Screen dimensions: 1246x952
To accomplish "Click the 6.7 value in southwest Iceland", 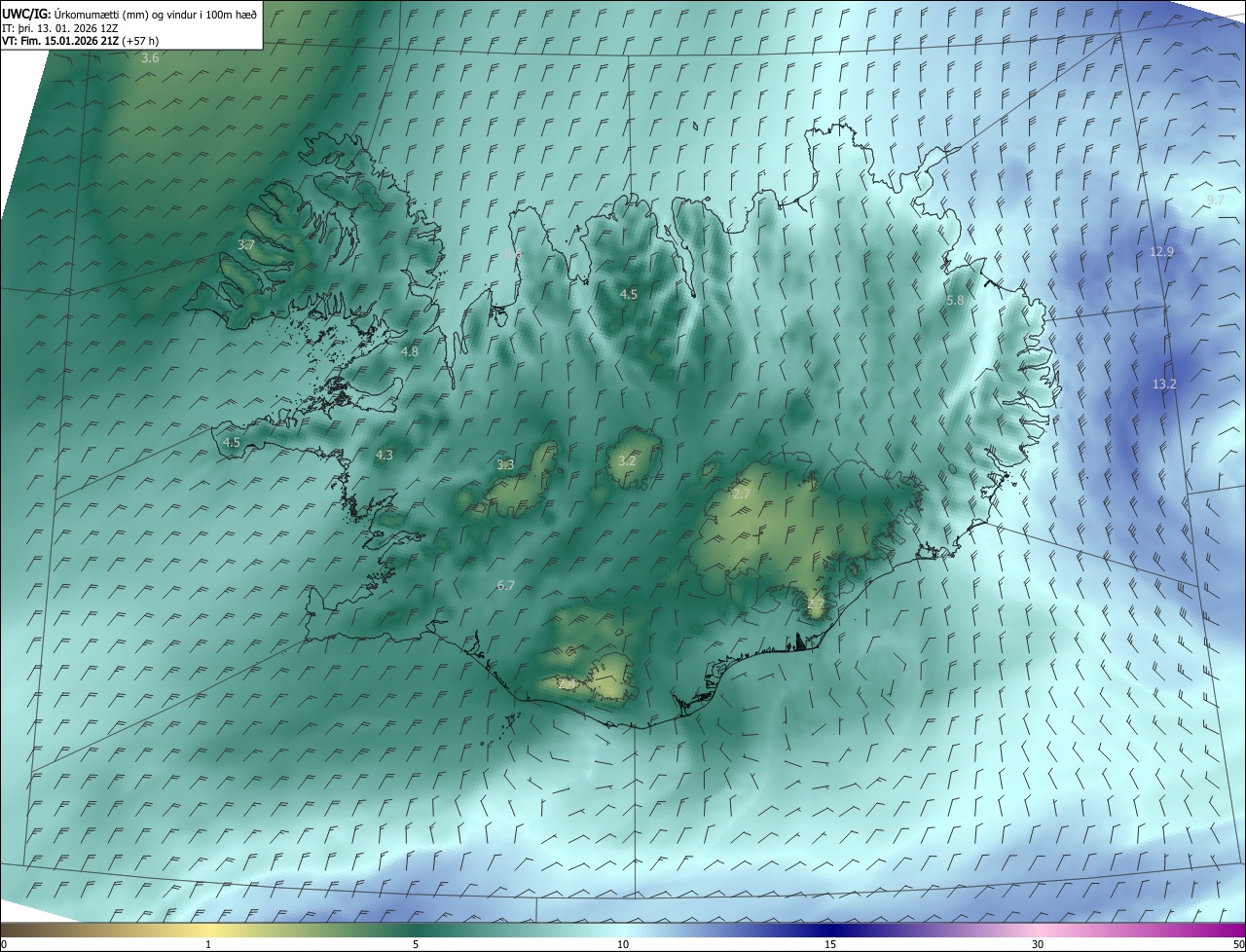I will [x=505, y=585].
